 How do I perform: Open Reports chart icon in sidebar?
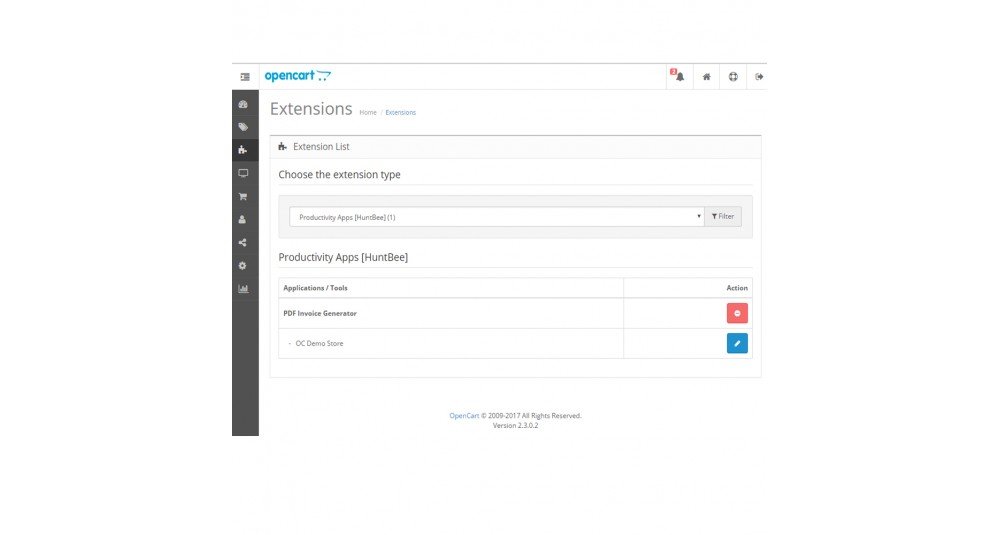243,289
